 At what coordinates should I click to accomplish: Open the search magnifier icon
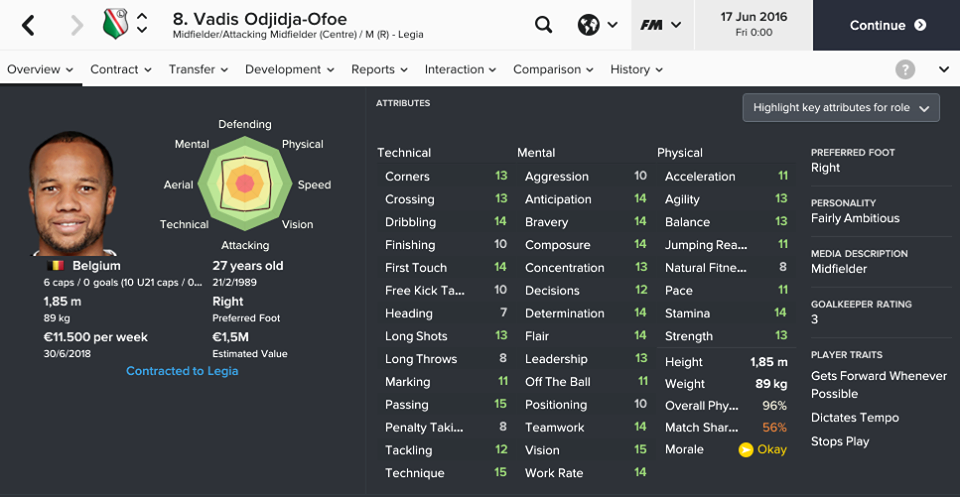tap(543, 25)
